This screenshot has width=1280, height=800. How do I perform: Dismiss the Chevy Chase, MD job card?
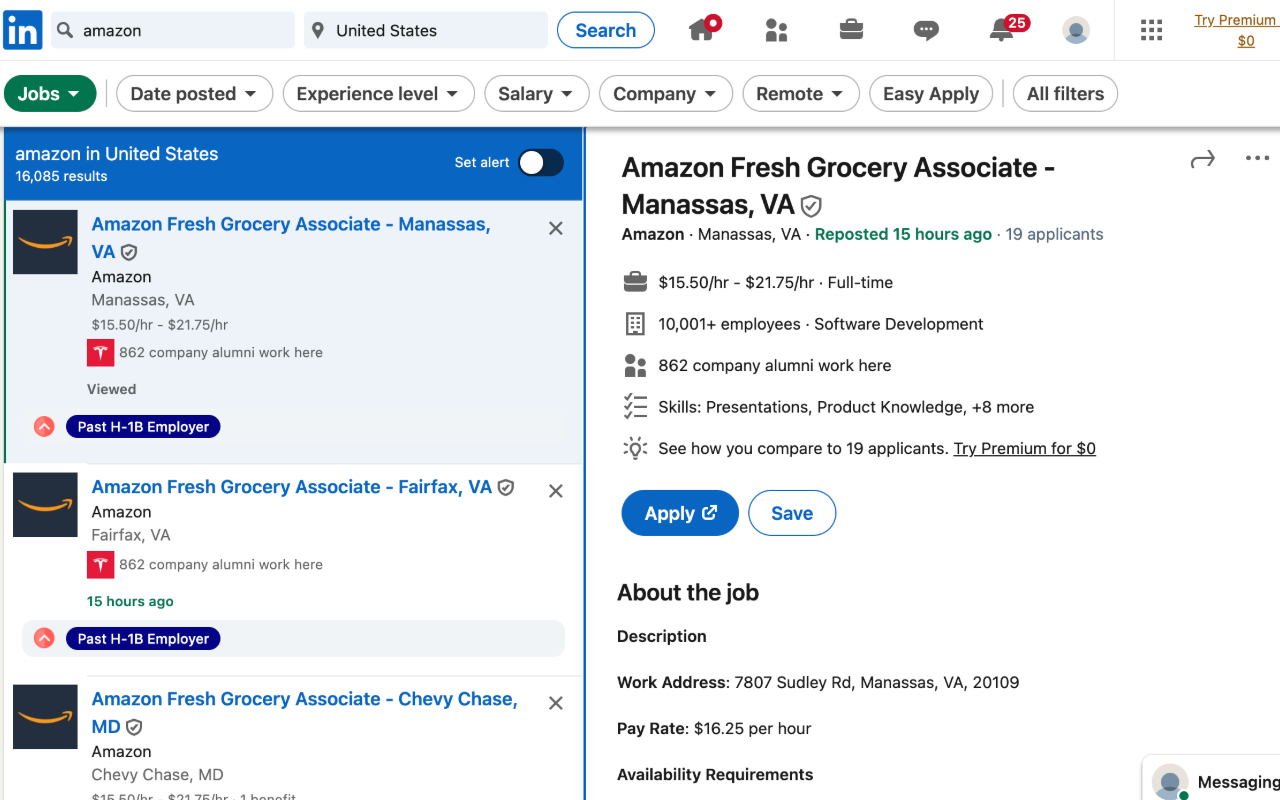pyautogui.click(x=556, y=703)
